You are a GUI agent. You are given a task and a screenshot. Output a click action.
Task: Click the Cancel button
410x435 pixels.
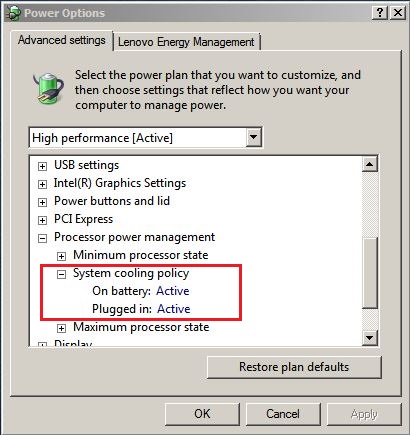tap(283, 414)
